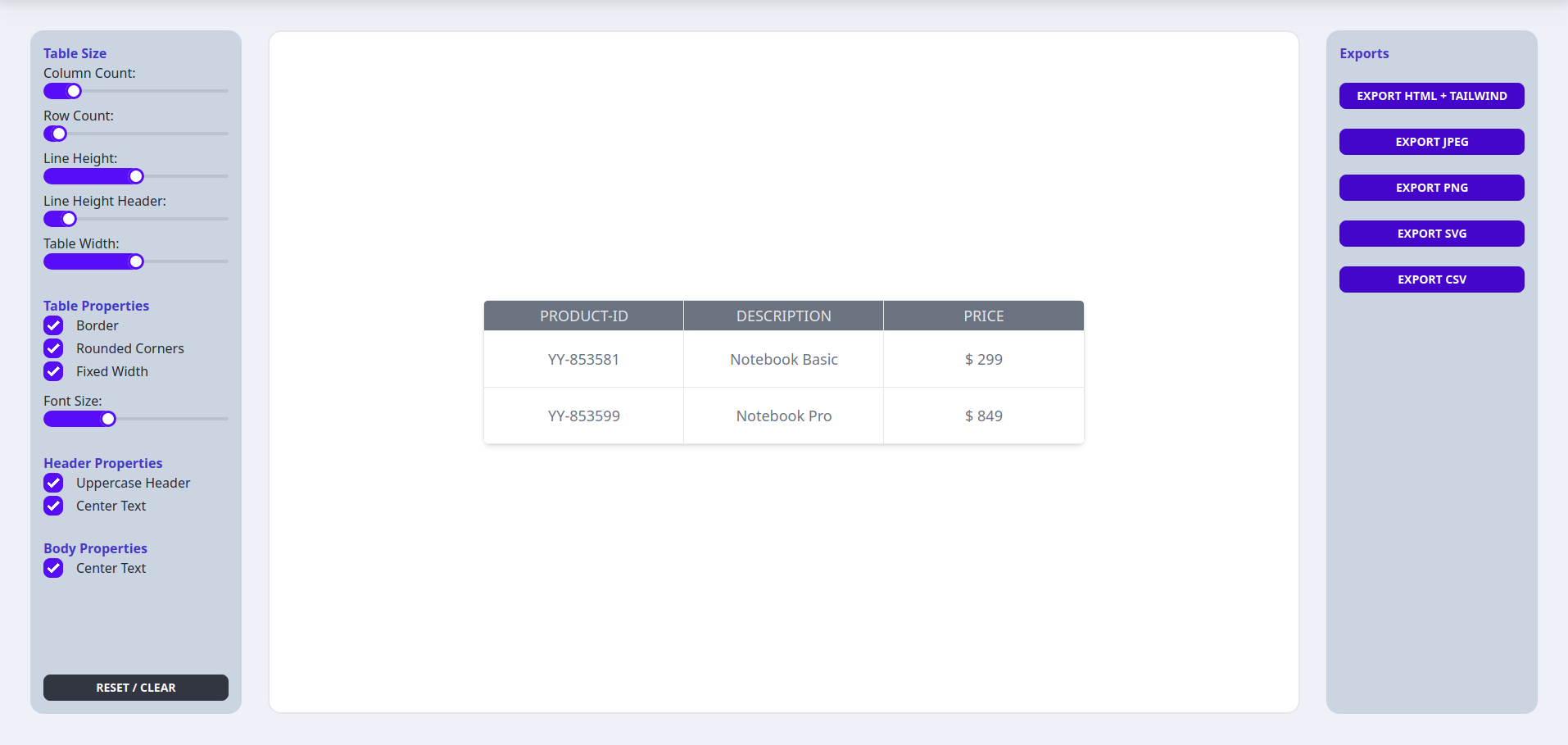Click the Row Count slider handle

click(59, 134)
